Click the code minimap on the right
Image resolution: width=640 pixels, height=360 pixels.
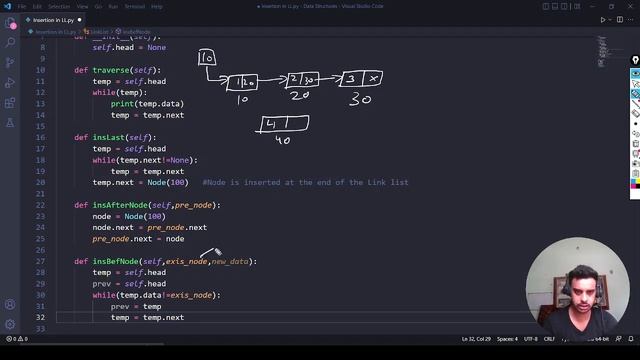pyautogui.click(x=603, y=51)
